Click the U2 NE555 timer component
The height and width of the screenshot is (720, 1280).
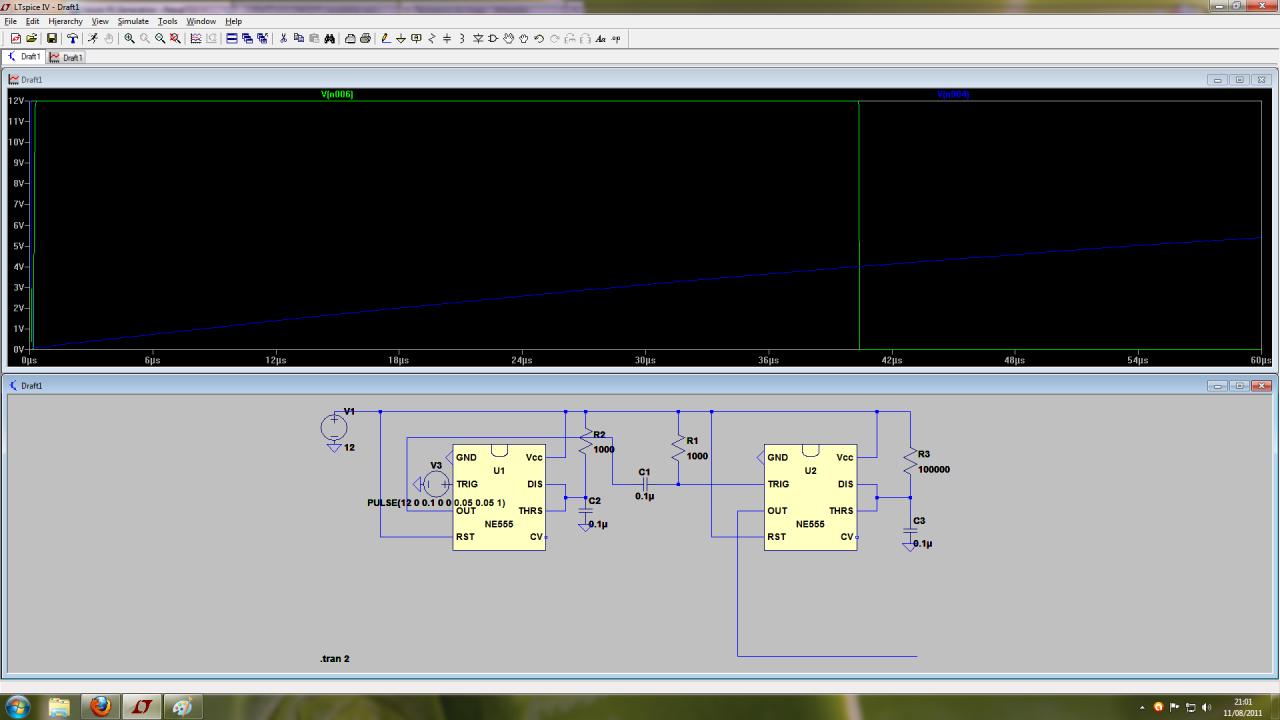tap(810, 497)
